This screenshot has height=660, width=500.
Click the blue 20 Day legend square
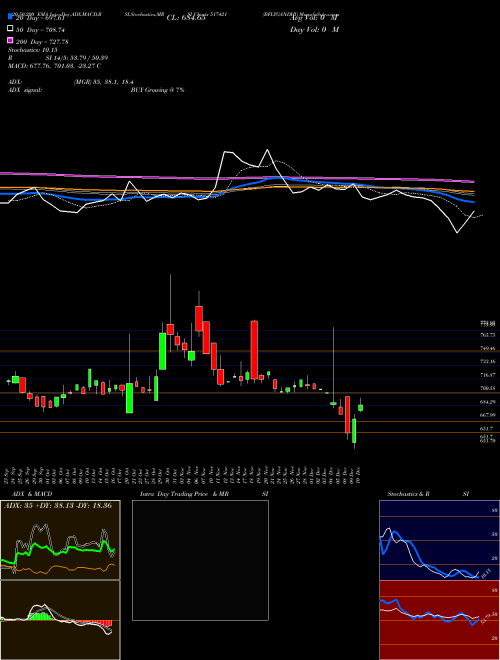pyautogui.click(x=11, y=17)
